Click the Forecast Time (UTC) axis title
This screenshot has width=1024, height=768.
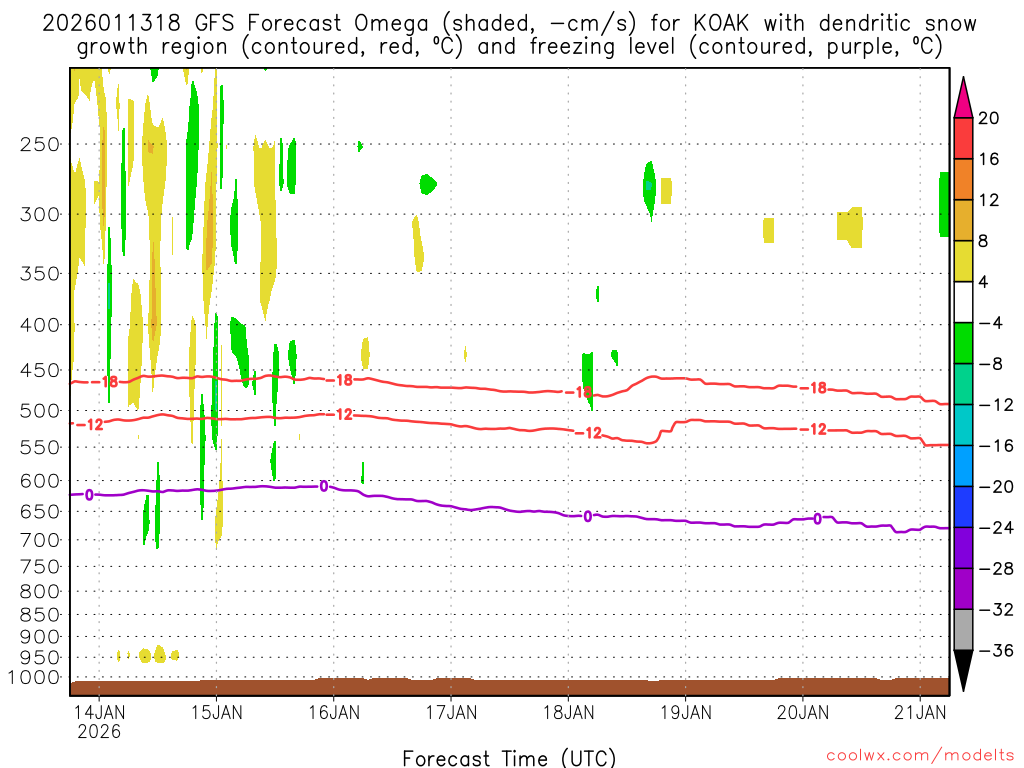509,758
